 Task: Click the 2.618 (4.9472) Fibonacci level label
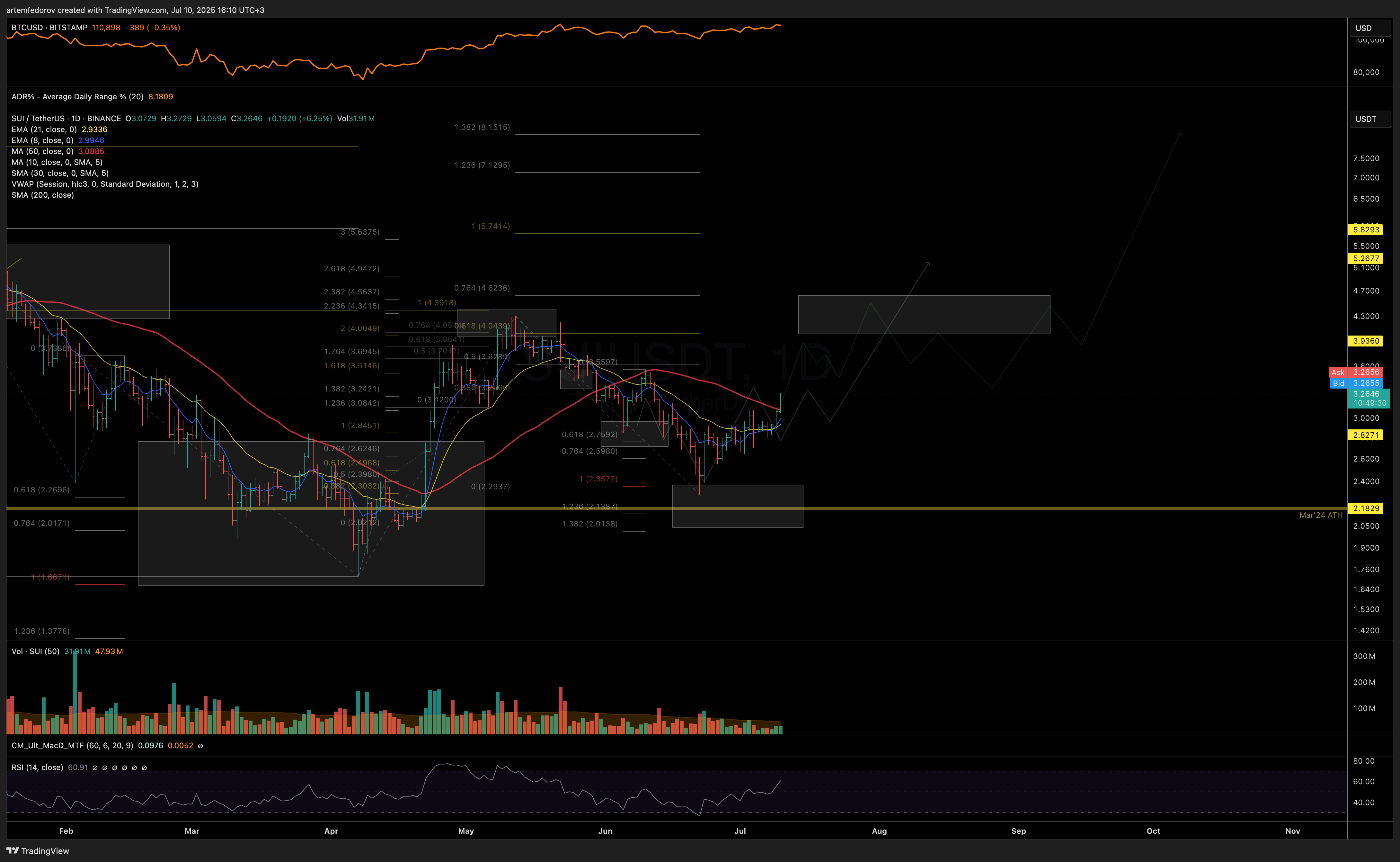pyautogui.click(x=351, y=268)
